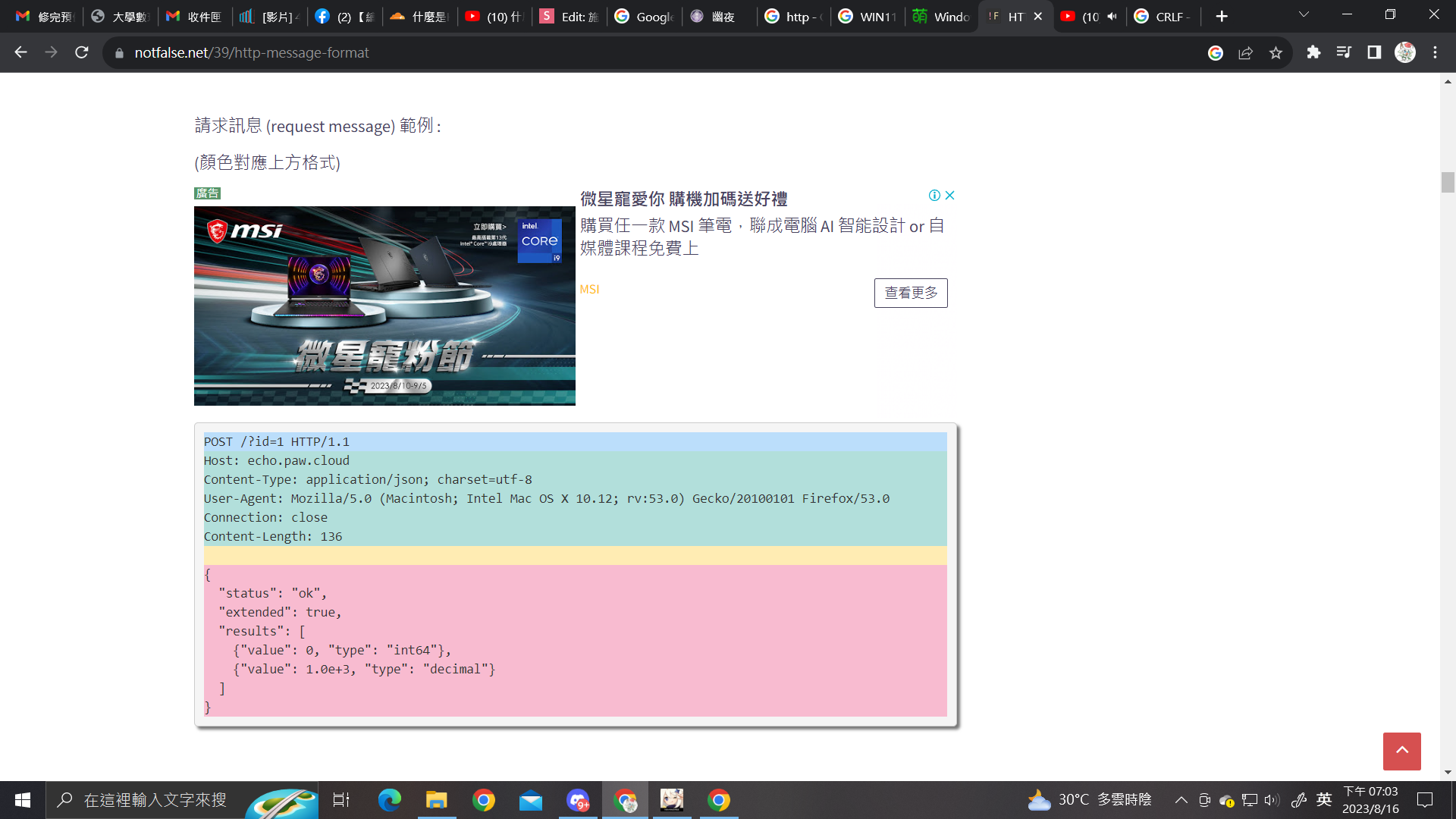The width and height of the screenshot is (1456, 819).
Task: Click the MSI laptop ad image
Action: (x=384, y=306)
